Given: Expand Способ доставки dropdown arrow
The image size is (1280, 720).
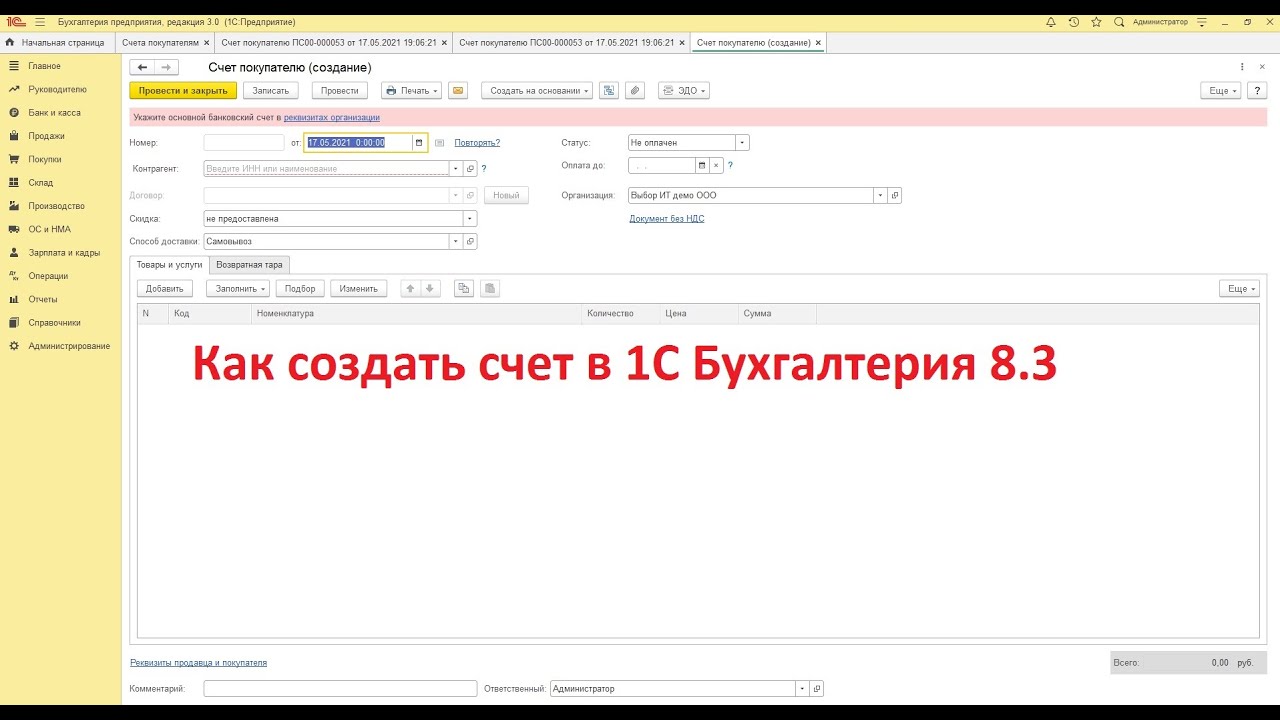Looking at the screenshot, I should click(456, 241).
